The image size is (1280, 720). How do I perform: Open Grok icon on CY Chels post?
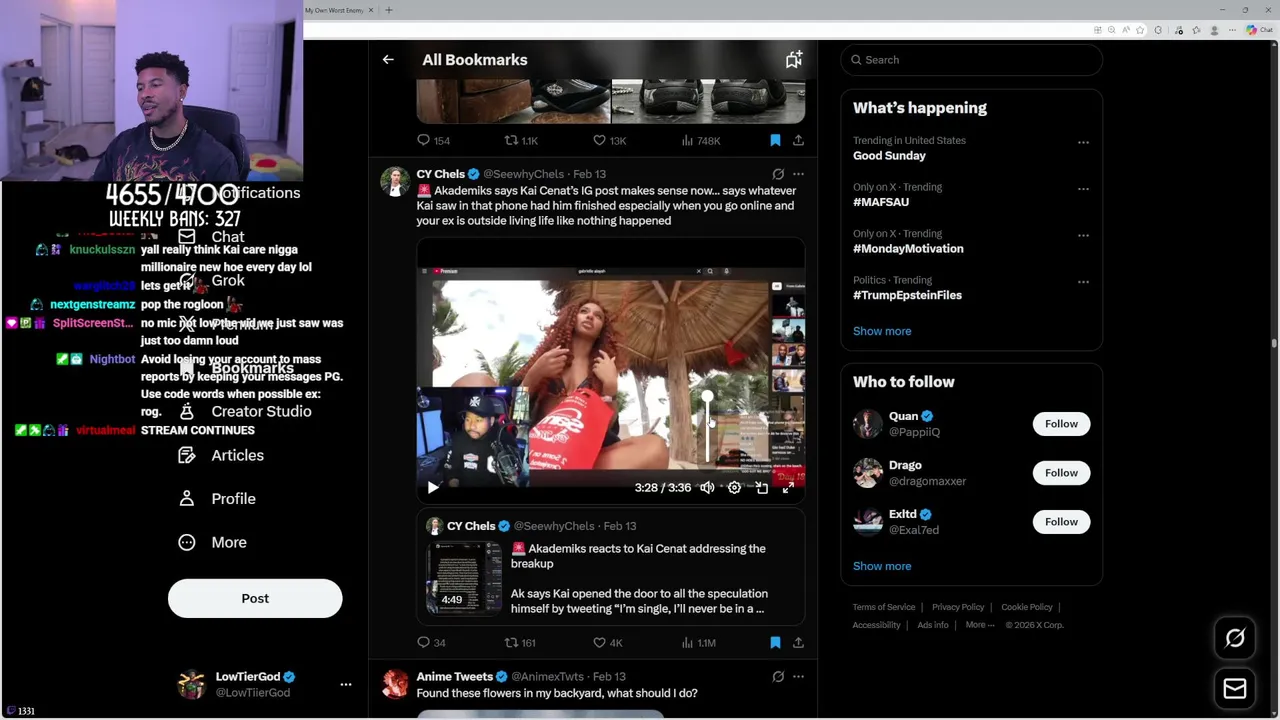[778, 174]
